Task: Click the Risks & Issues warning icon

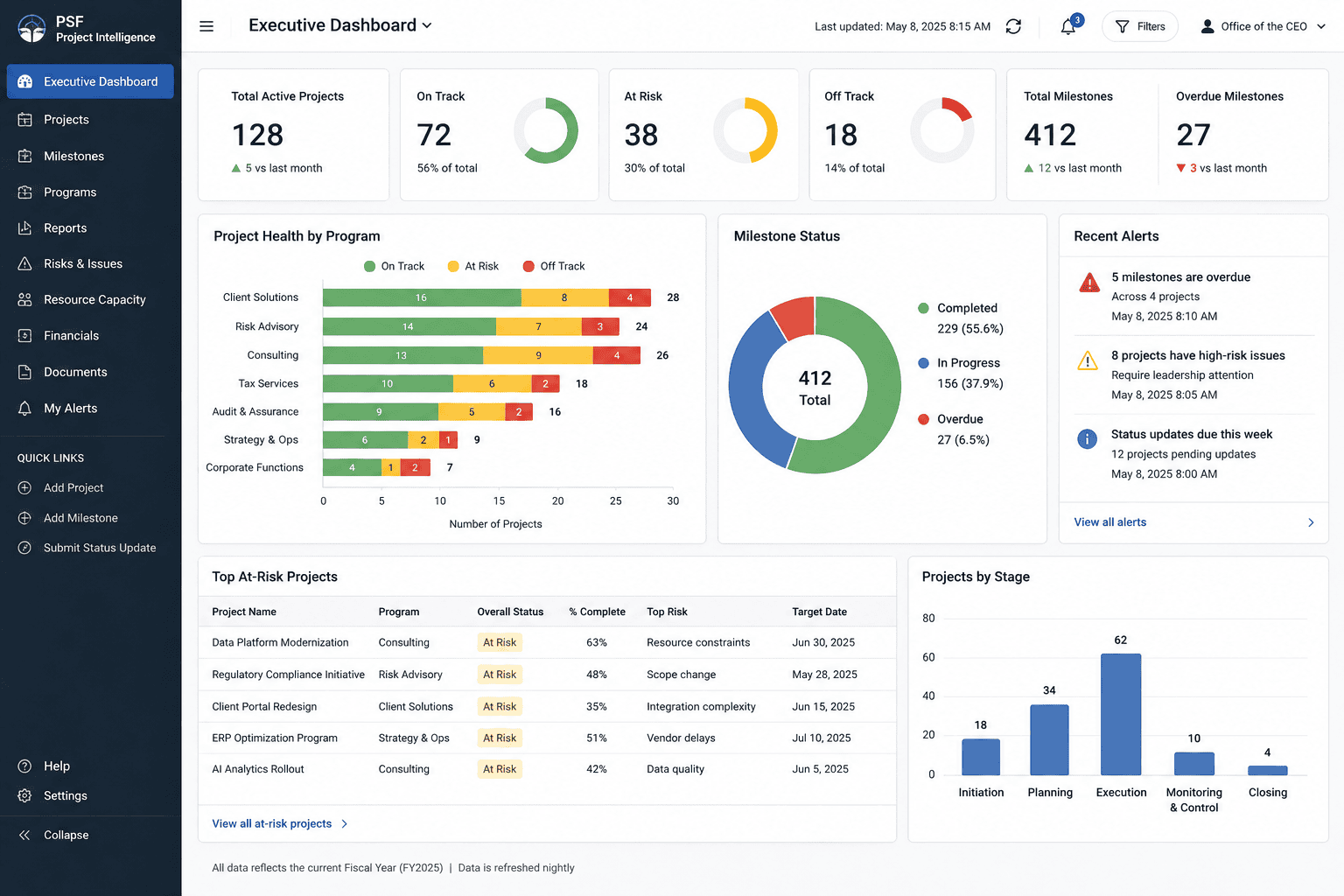Action: tap(25, 264)
